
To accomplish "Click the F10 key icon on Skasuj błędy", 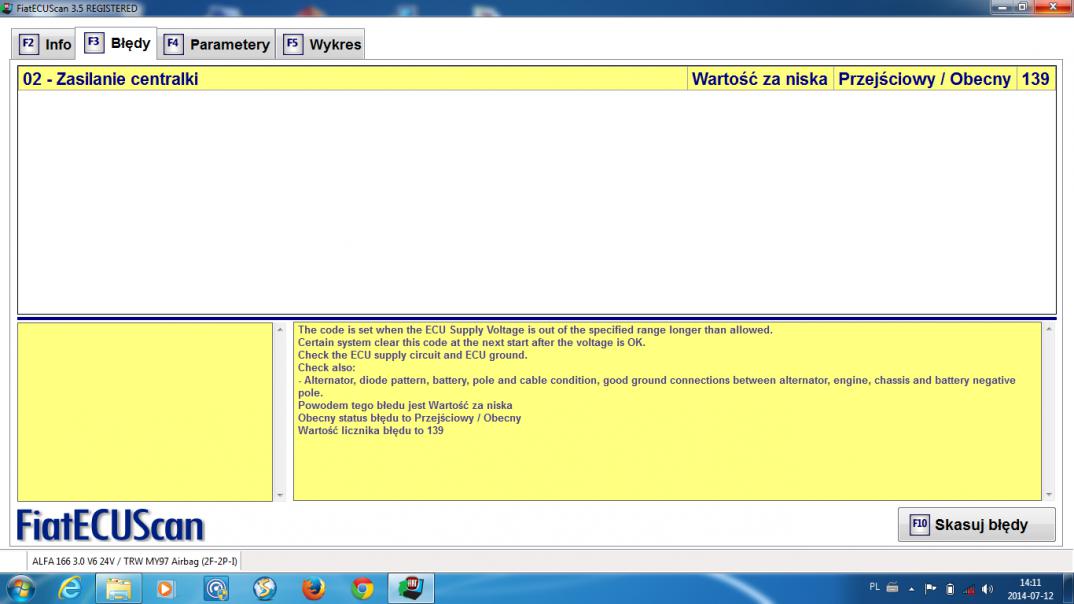I will coord(919,525).
